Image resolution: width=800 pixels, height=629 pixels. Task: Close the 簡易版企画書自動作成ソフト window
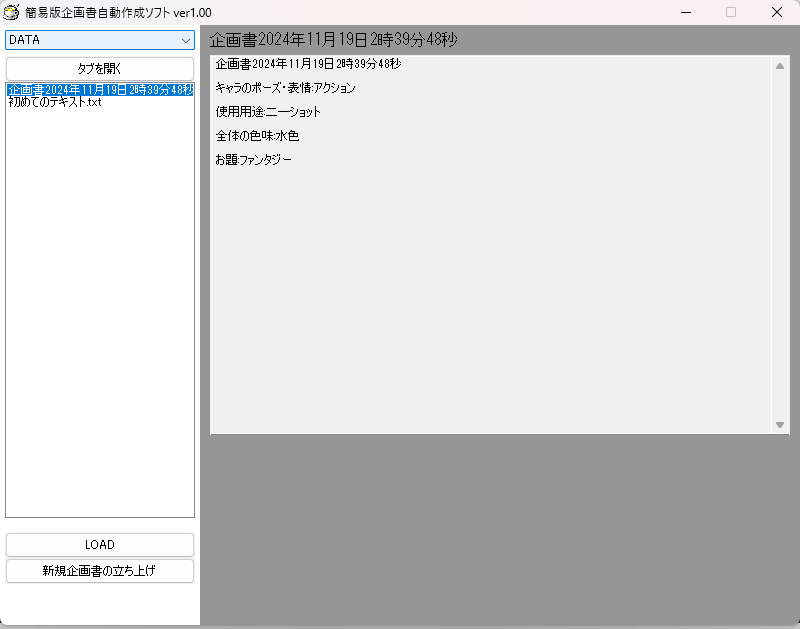pyautogui.click(x=777, y=12)
